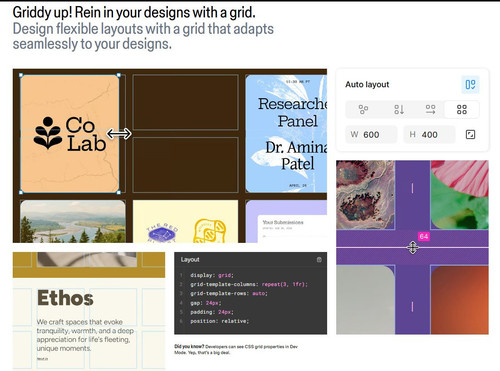This screenshot has width=500, height=371.
Task: Click the H 400 height field
Action: pos(429,135)
